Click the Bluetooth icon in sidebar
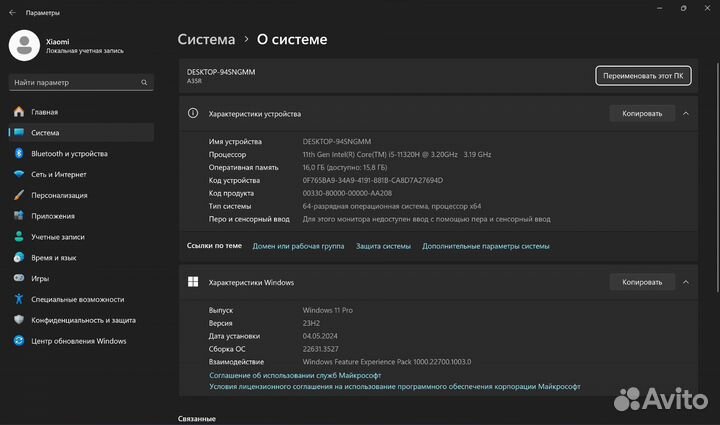 (19, 153)
